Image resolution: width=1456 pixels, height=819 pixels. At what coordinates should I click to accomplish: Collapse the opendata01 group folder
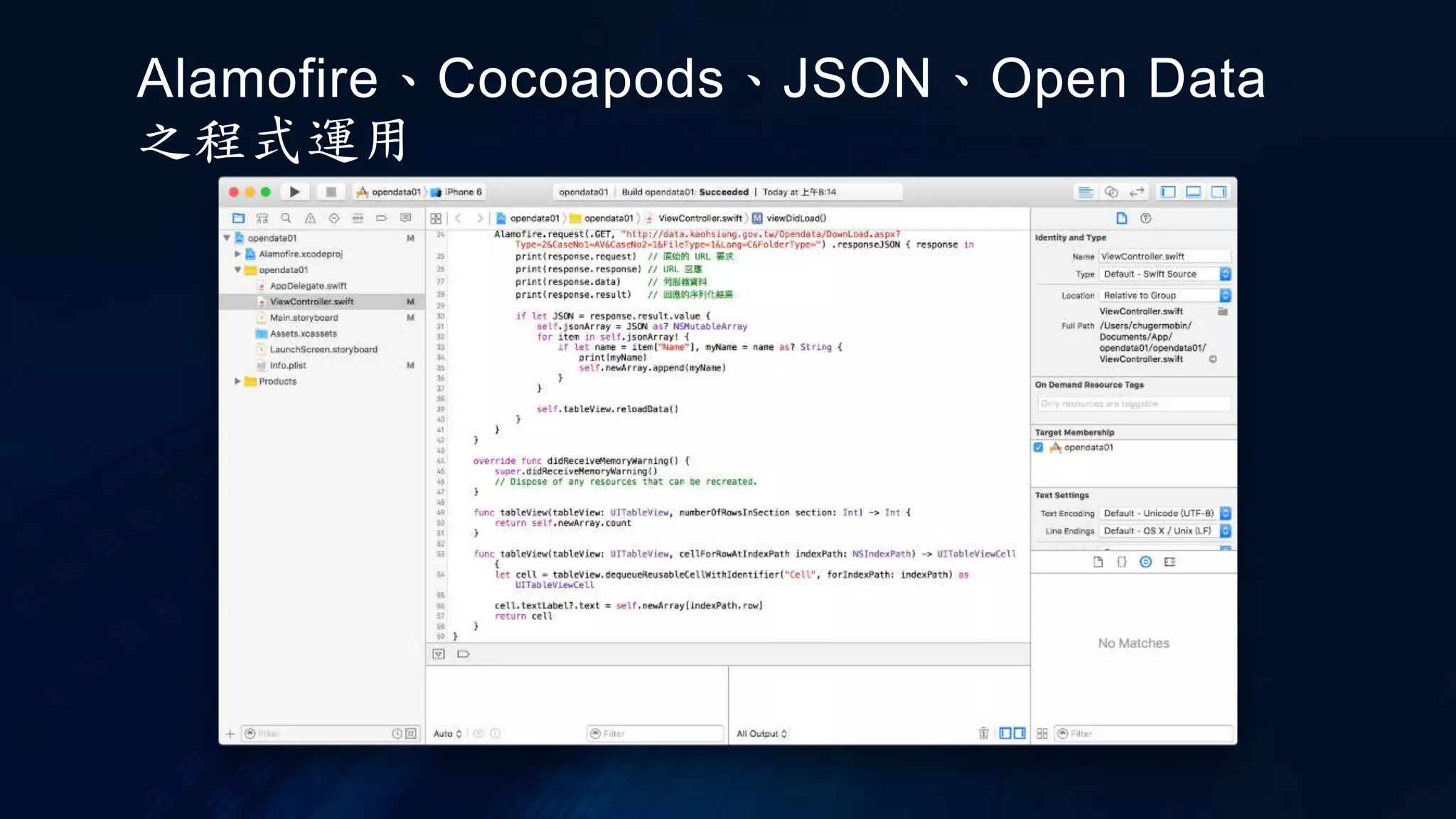(237, 270)
